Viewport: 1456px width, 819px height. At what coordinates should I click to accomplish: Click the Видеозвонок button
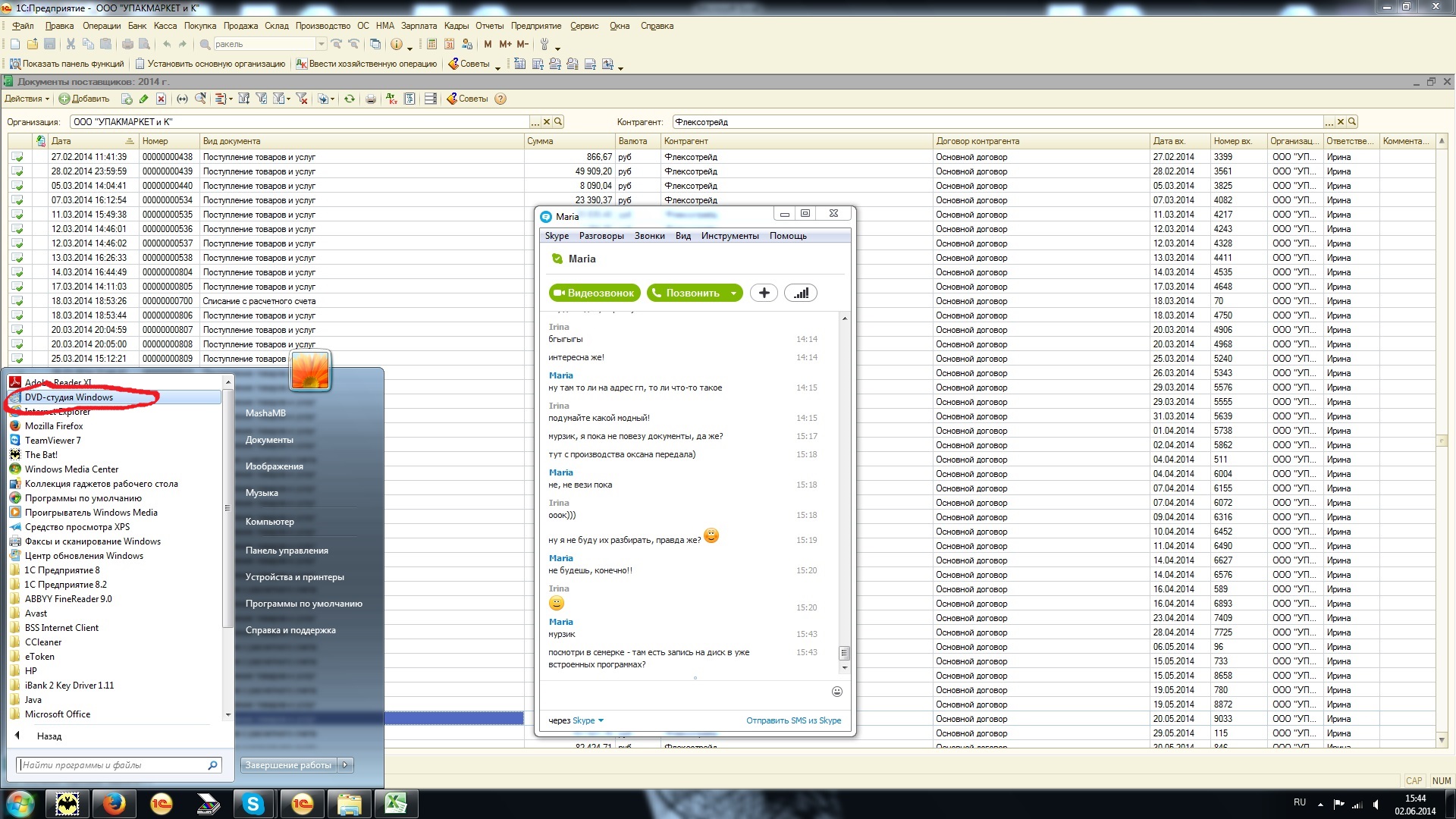[595, 293]
